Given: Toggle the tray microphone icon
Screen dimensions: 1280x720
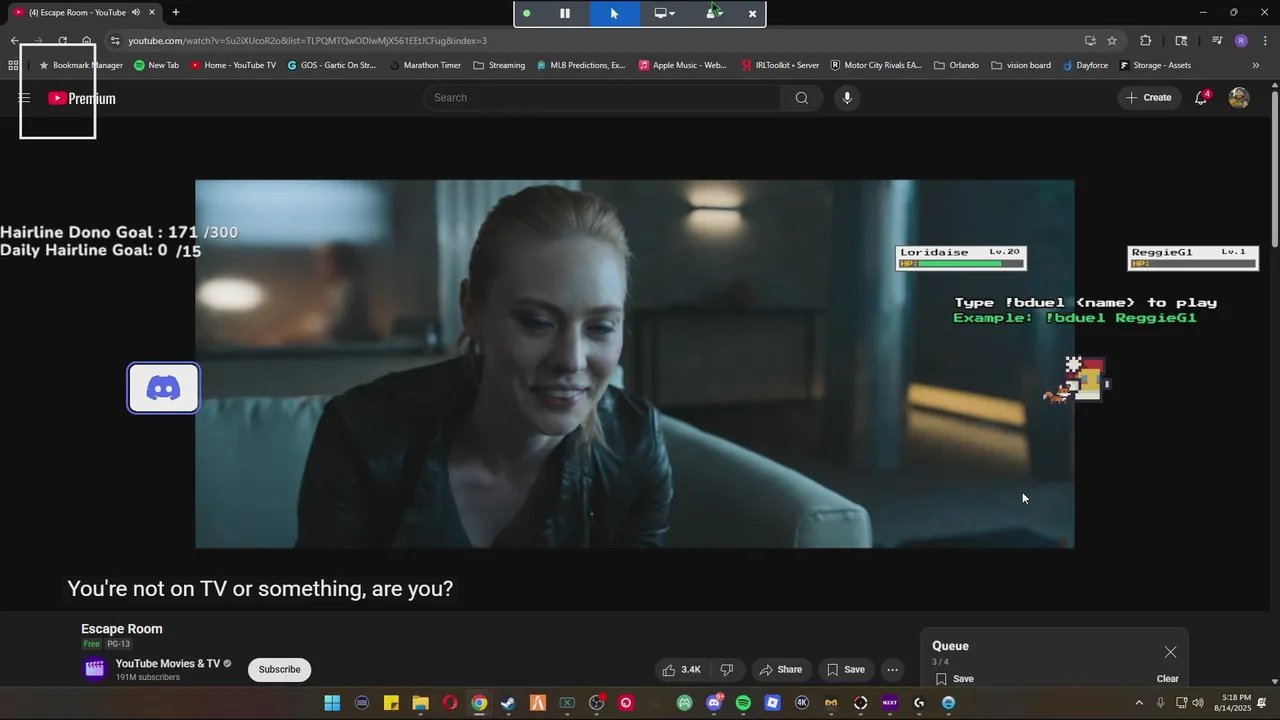Looking at the screenshot, I should (1161, 703).
